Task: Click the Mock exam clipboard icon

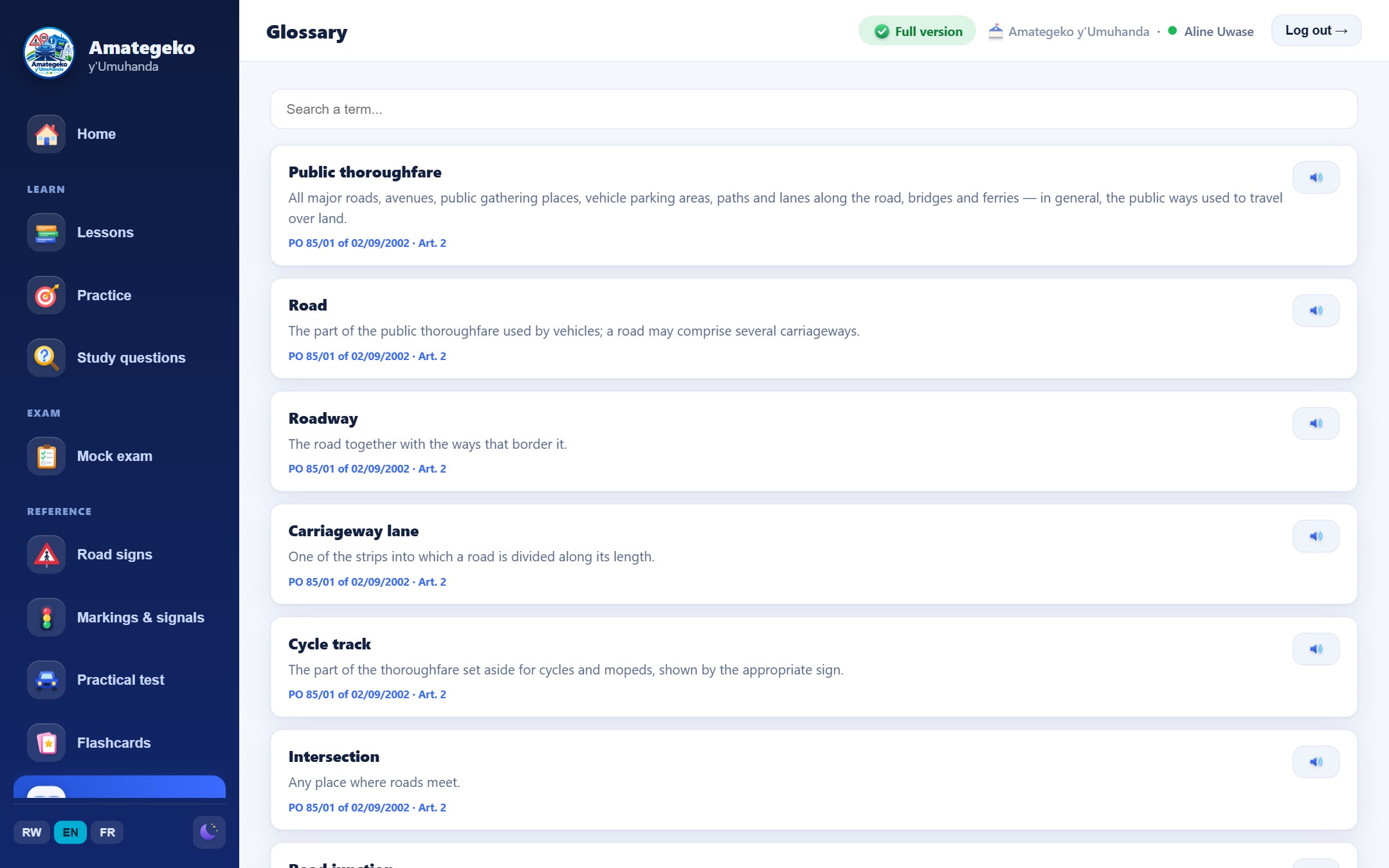Action: [46, 457]
